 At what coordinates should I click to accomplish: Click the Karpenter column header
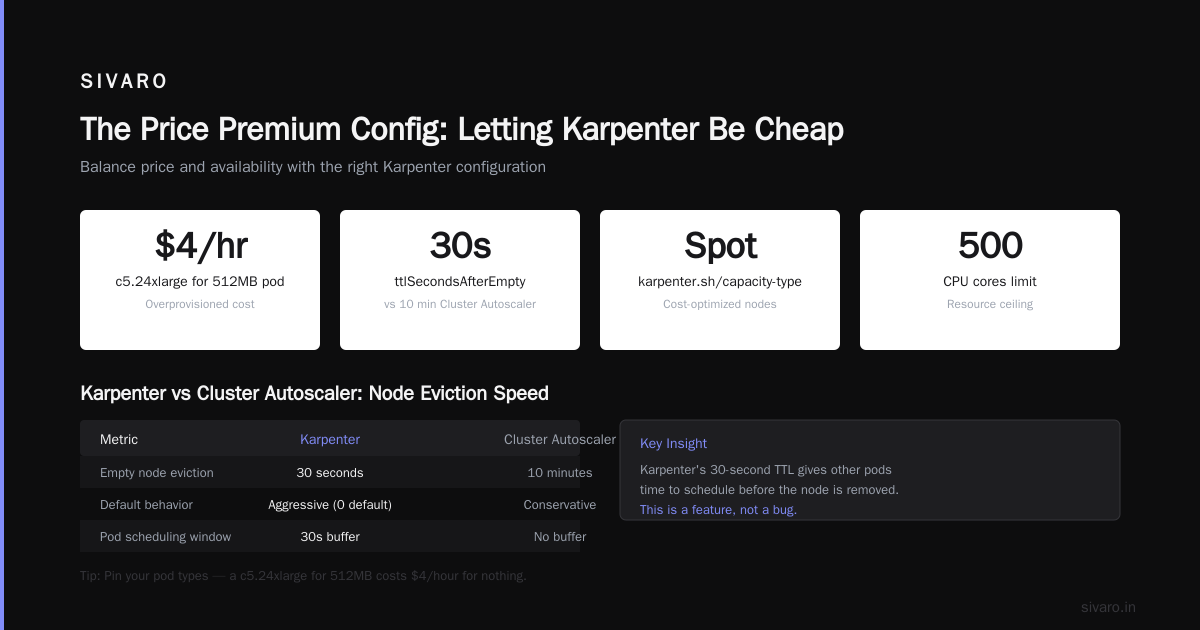coord(330,439)
